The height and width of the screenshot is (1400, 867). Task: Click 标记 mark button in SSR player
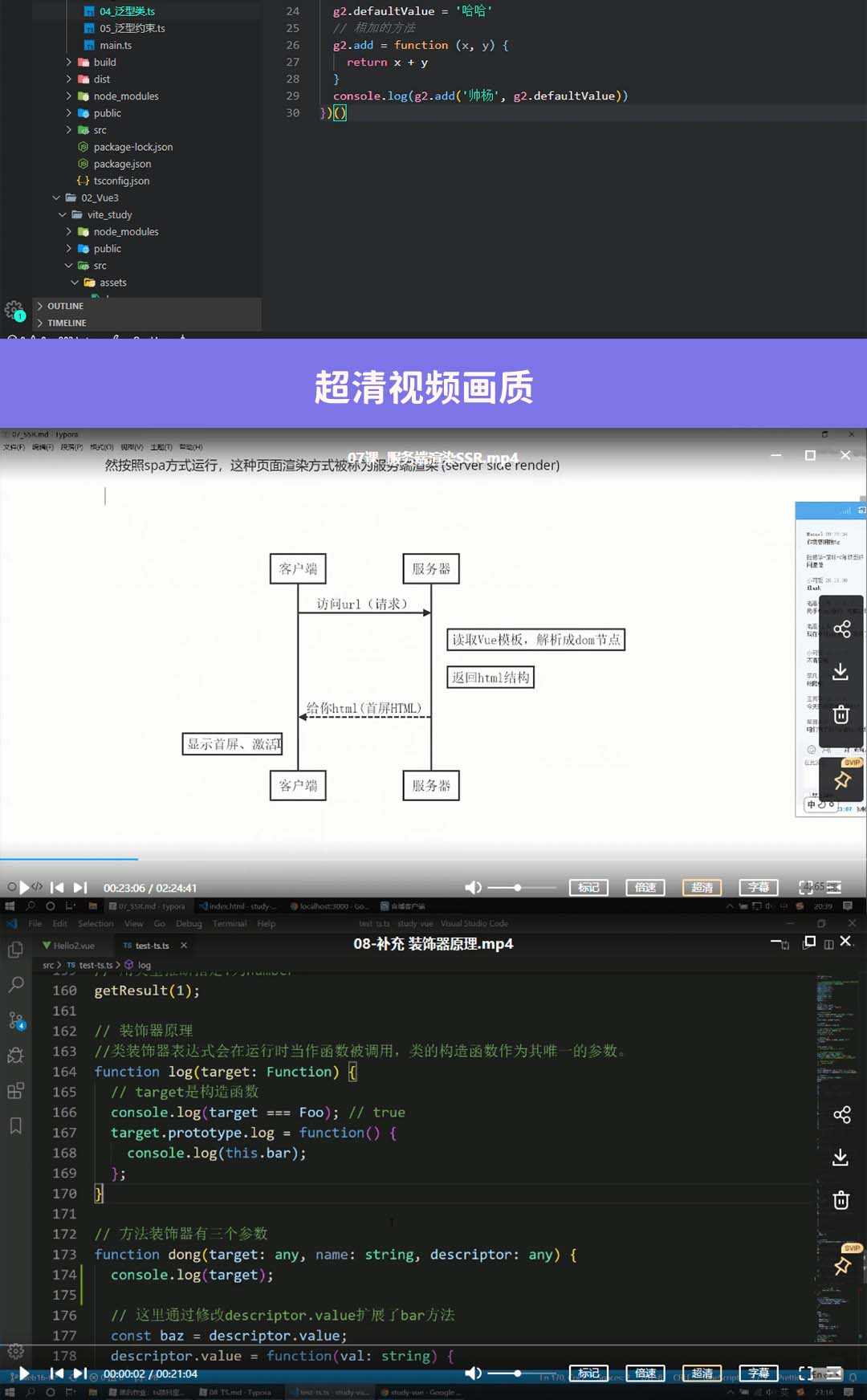click(x=588, y=887)
